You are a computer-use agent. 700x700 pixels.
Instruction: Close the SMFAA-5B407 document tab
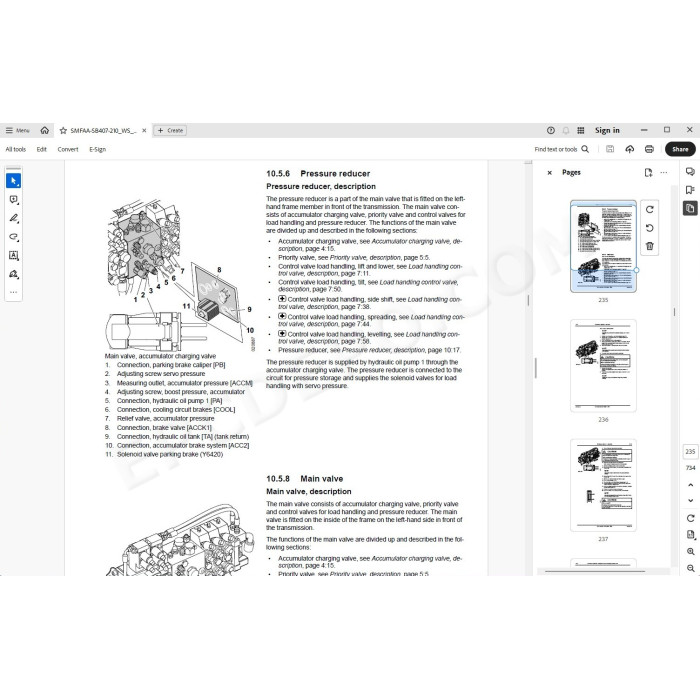pyautogui.click(x=144, y=131)
